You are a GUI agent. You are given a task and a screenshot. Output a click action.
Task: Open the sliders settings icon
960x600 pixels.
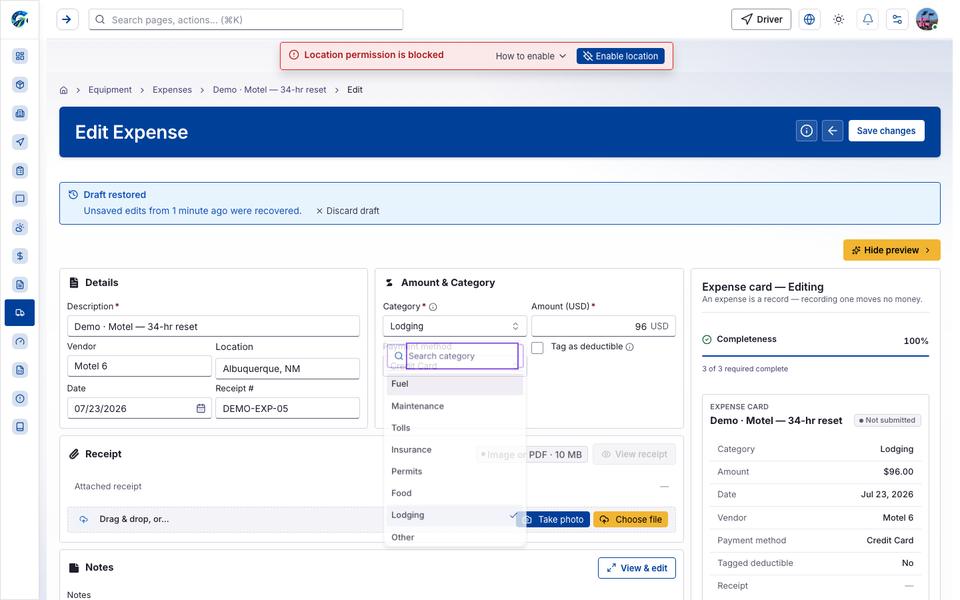tap(898, 20)
